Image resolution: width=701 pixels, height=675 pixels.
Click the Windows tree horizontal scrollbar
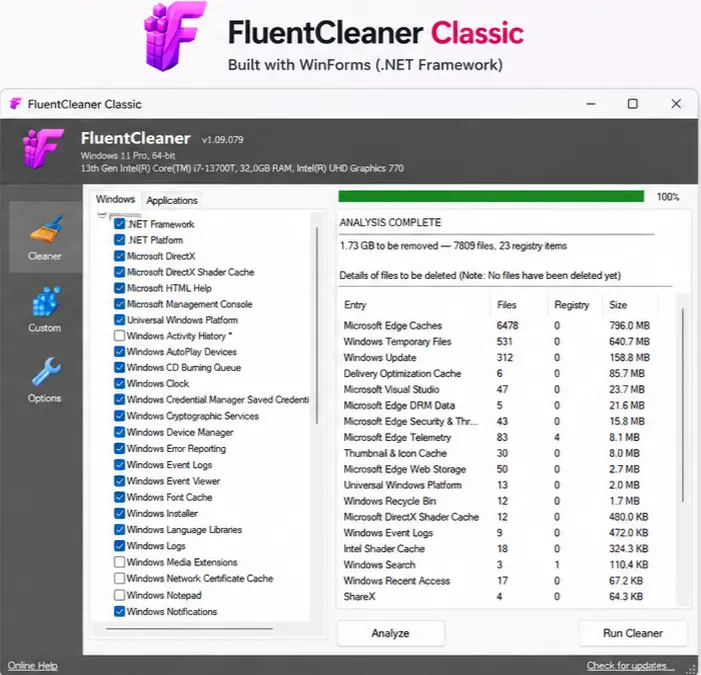(x=189, y=629)
